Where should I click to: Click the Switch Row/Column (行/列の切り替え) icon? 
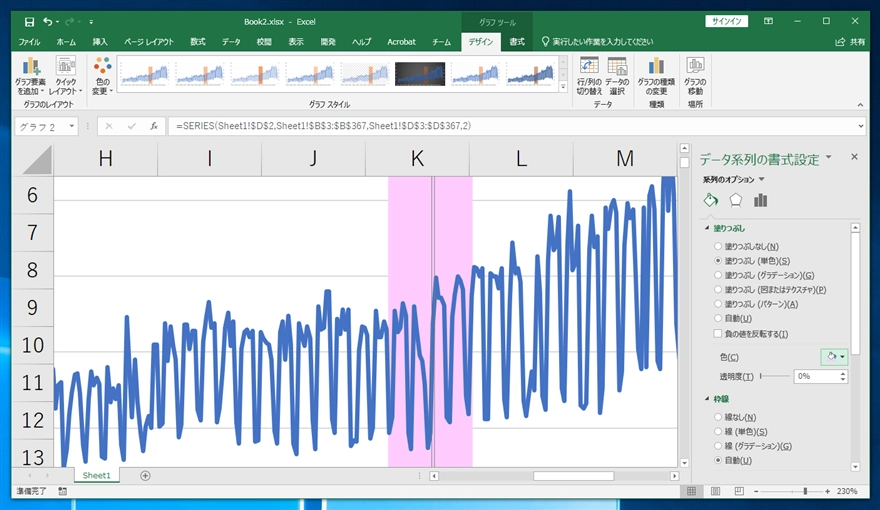click(589, 76)
